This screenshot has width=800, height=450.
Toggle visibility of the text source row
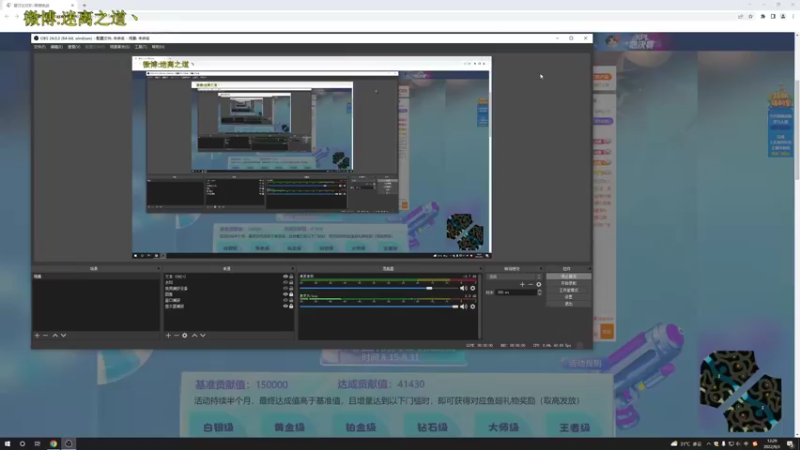(x=285, y=277)
